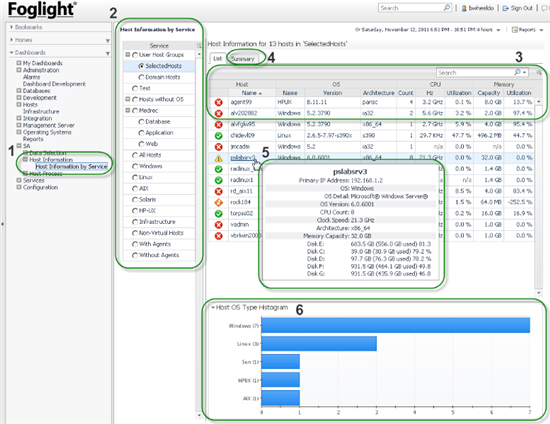Open the Infrastructure dashboard

click(x=41, y=112)
